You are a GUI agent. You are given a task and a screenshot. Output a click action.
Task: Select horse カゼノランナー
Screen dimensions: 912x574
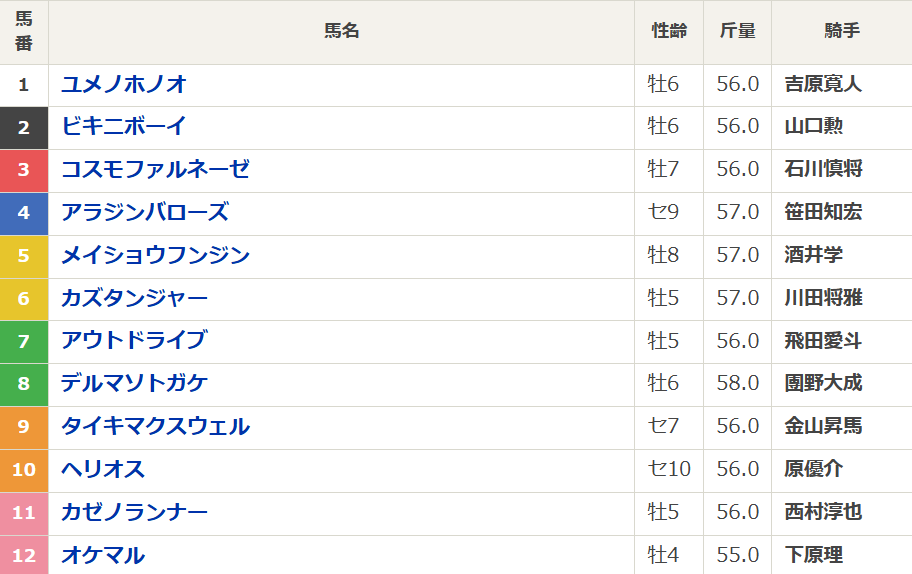[x=135, y=512]
